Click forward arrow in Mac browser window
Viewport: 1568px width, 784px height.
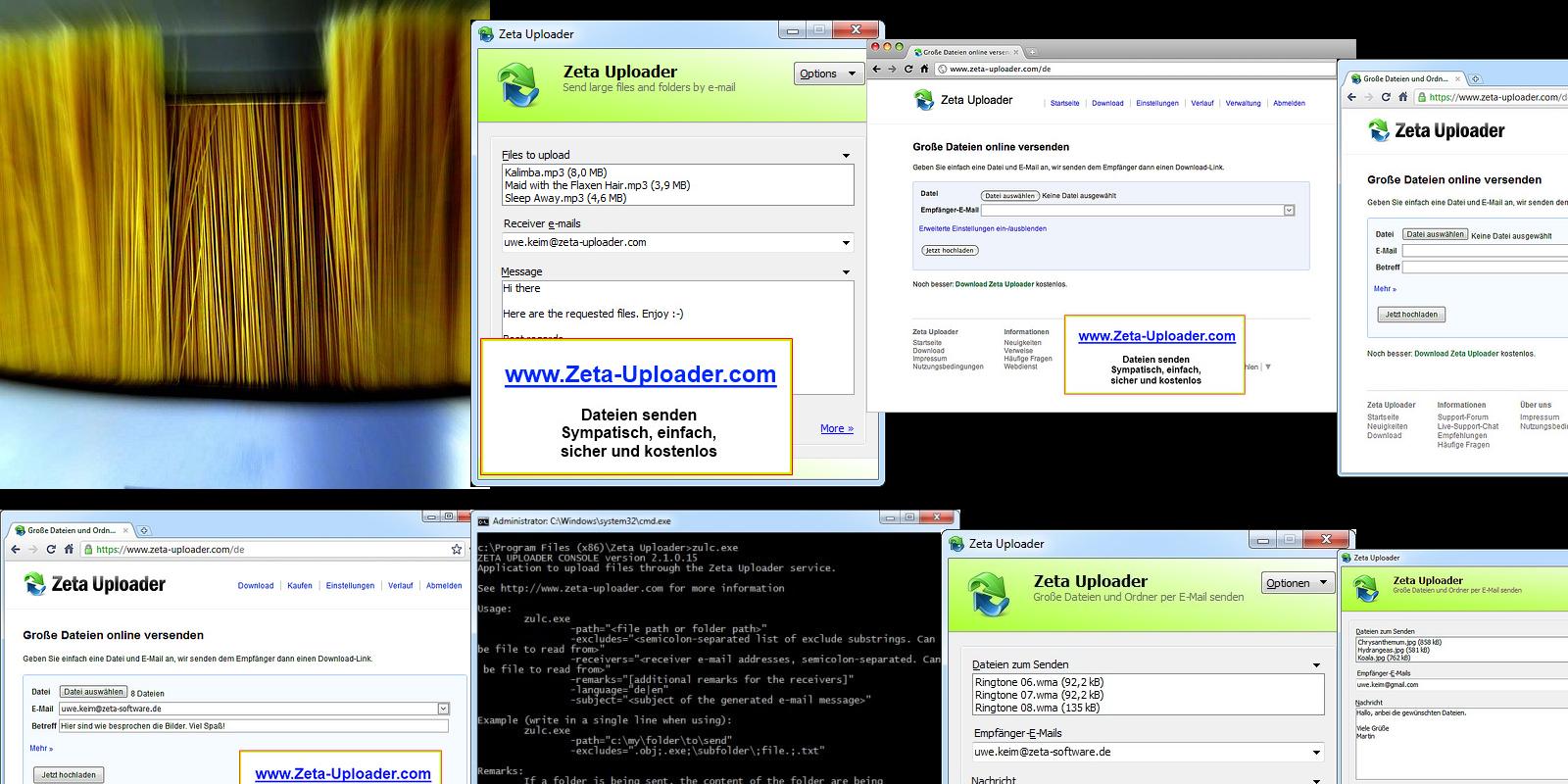point(893,69)
